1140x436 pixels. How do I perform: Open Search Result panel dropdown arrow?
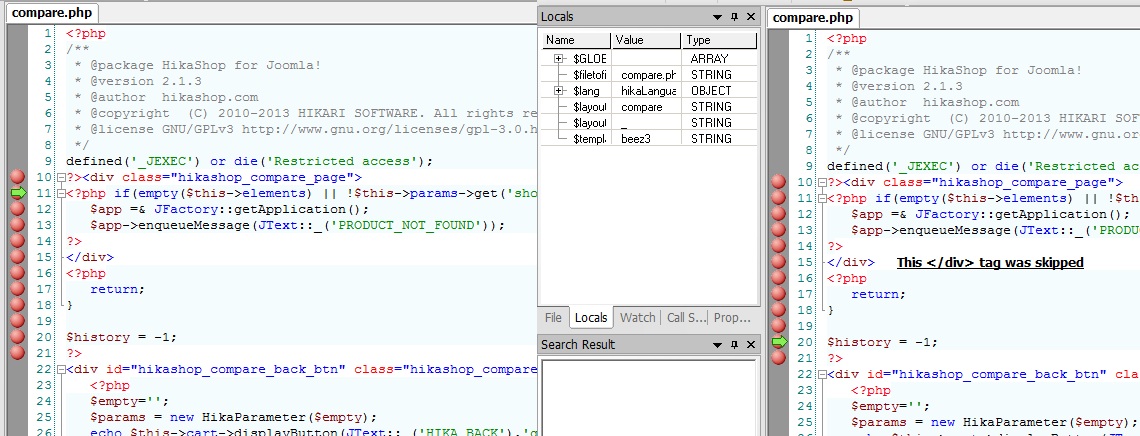[717, 345]
